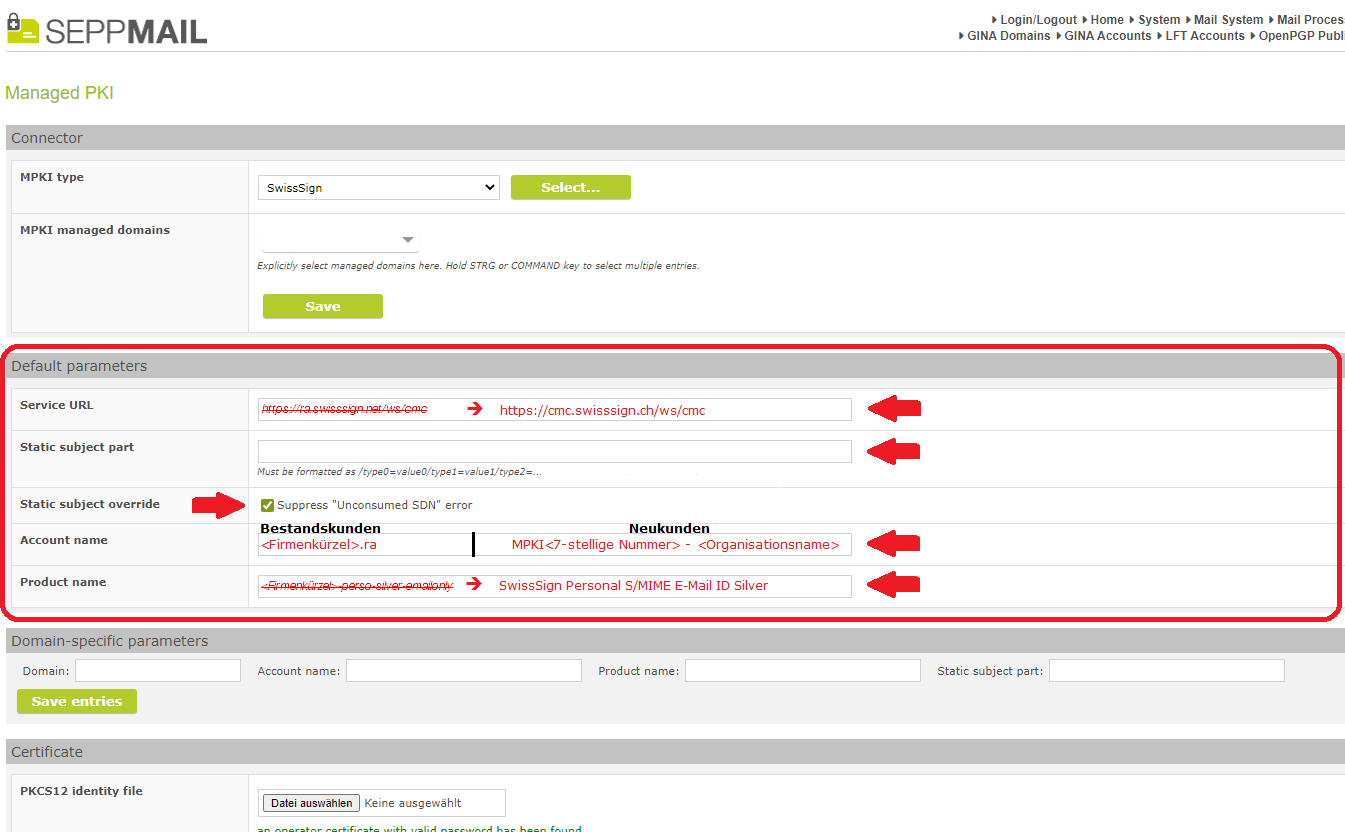Click the 'Keine ausgewählt' file status text
This screenshot has width=1345, height=832.
tap(413, 803)
